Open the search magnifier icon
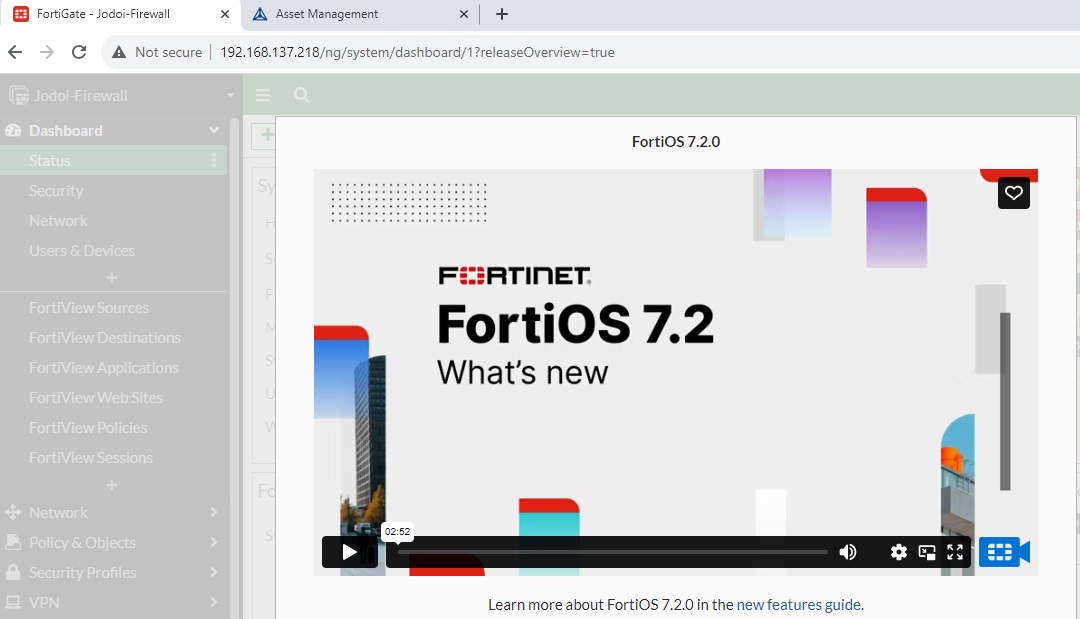 (x=301, y=95)
